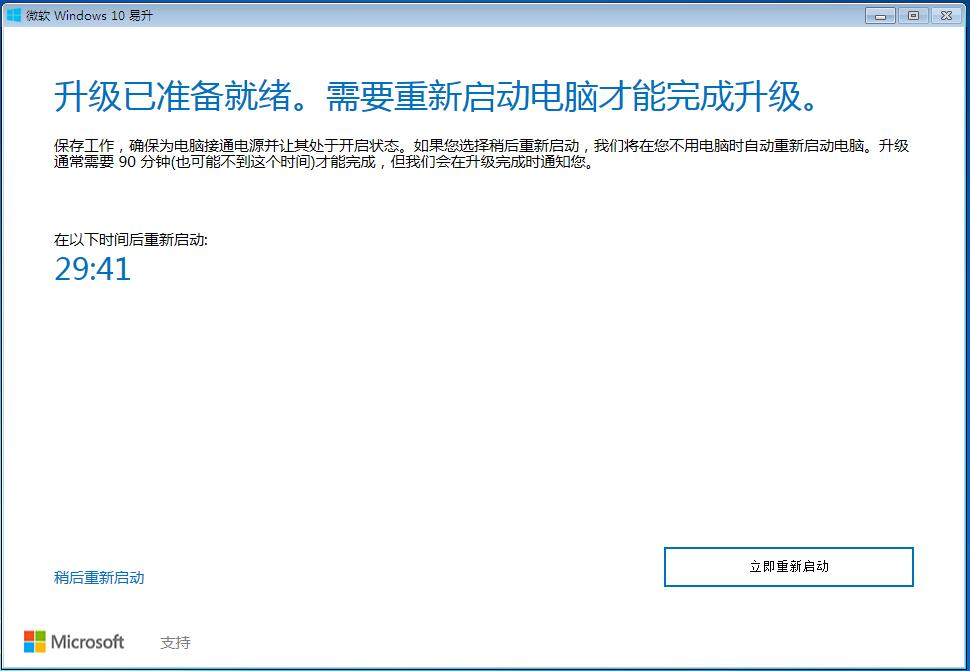Click the Microsoft wordmark text
The image size is (970, 671).
tap(88, 642)
